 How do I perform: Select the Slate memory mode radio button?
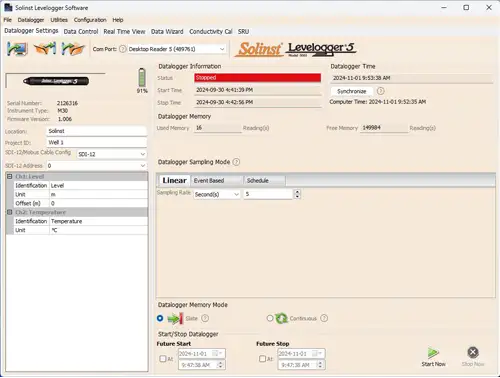point(160,318)
